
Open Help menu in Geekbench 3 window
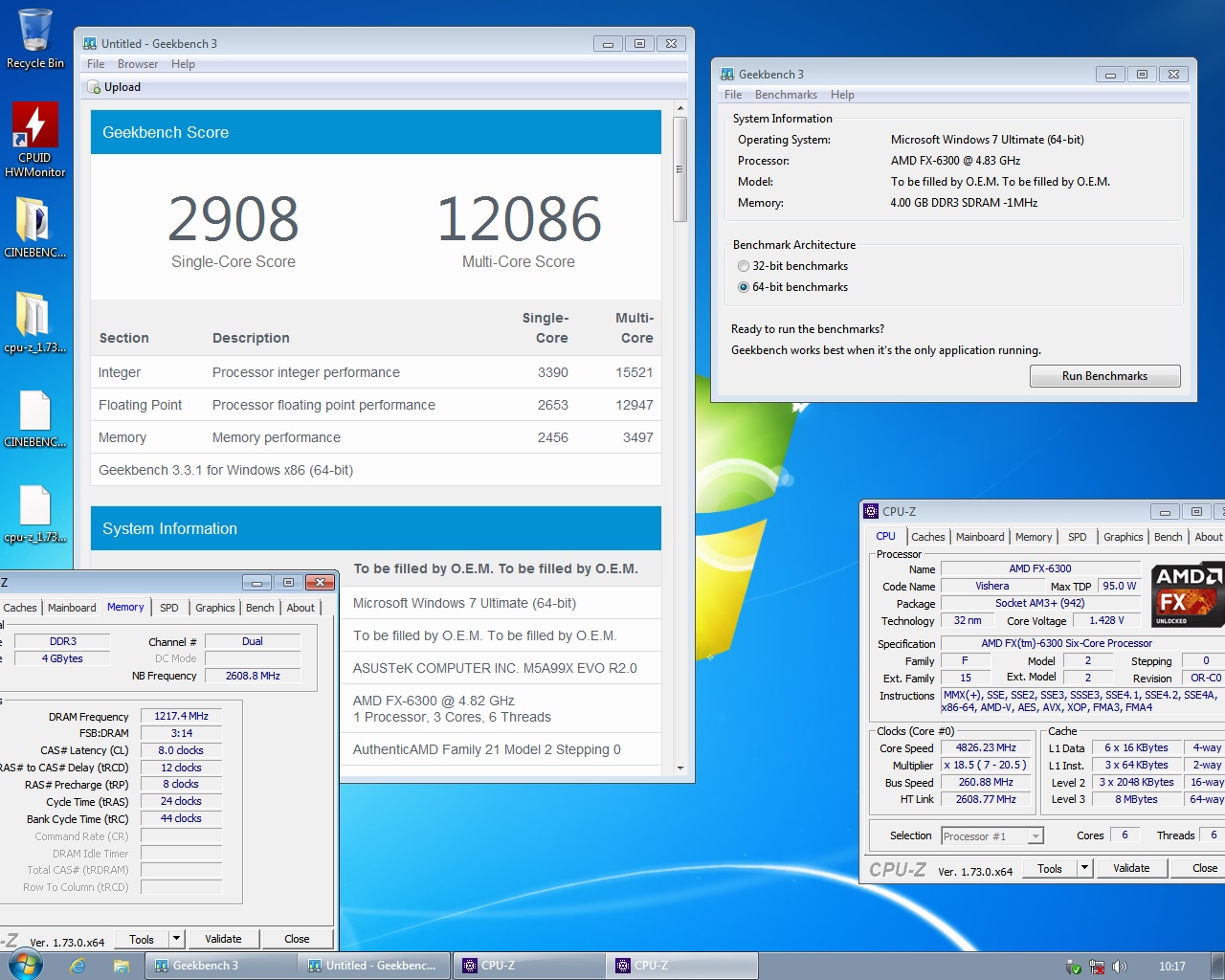pos(842,95)
